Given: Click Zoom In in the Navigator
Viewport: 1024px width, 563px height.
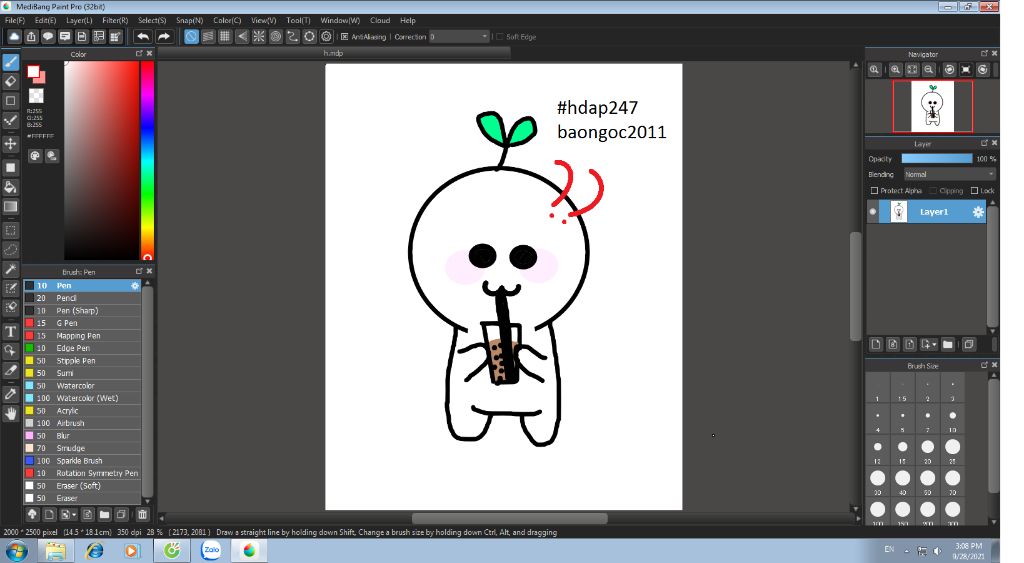Looking at the screenshot, I should pyautogui.click(x=895, y=70).
